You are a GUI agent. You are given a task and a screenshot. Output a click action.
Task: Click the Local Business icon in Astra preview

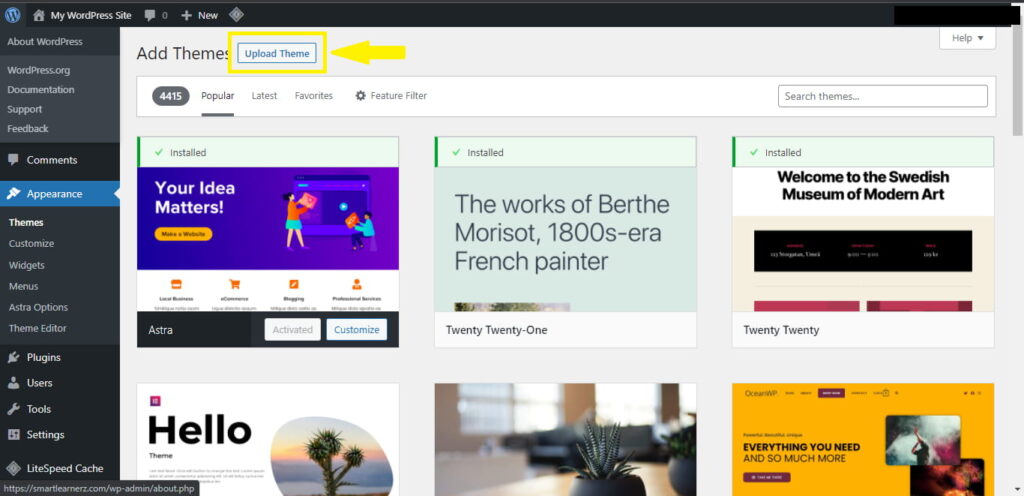pyautogui.click(x=175, y=284)
